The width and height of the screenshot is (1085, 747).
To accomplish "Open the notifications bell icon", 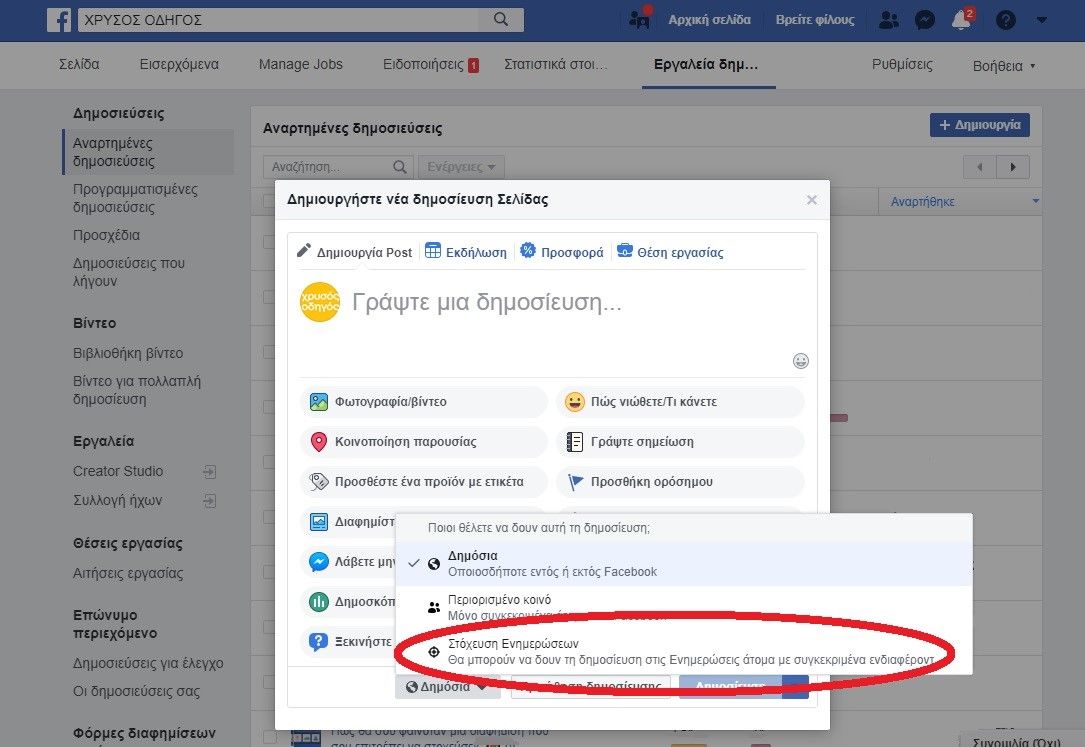I will [961, 20].
